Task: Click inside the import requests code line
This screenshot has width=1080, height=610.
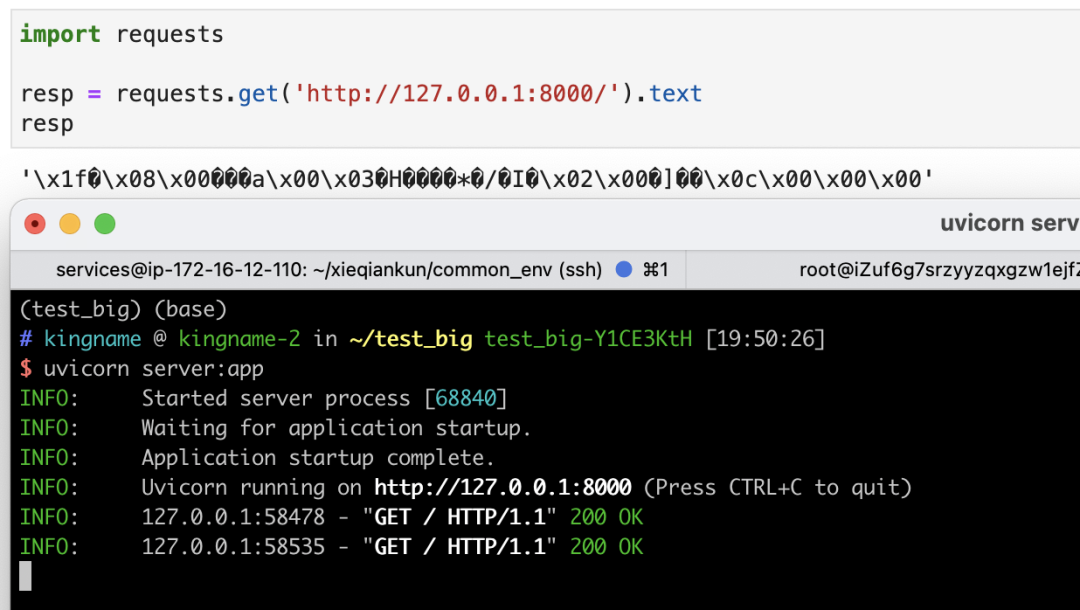Action: pyautogui.click(x=122, y=34)
